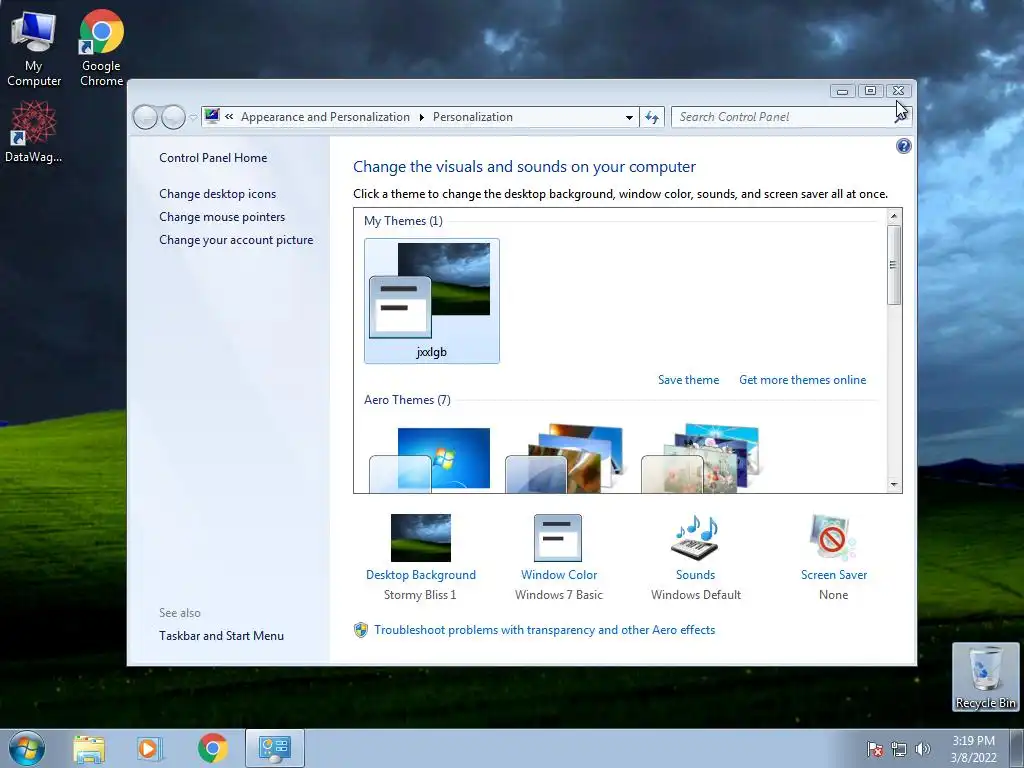Click the Desktop Background text link
The image size is (1024, 768).
pyautogui.click(x=421, y=575)
